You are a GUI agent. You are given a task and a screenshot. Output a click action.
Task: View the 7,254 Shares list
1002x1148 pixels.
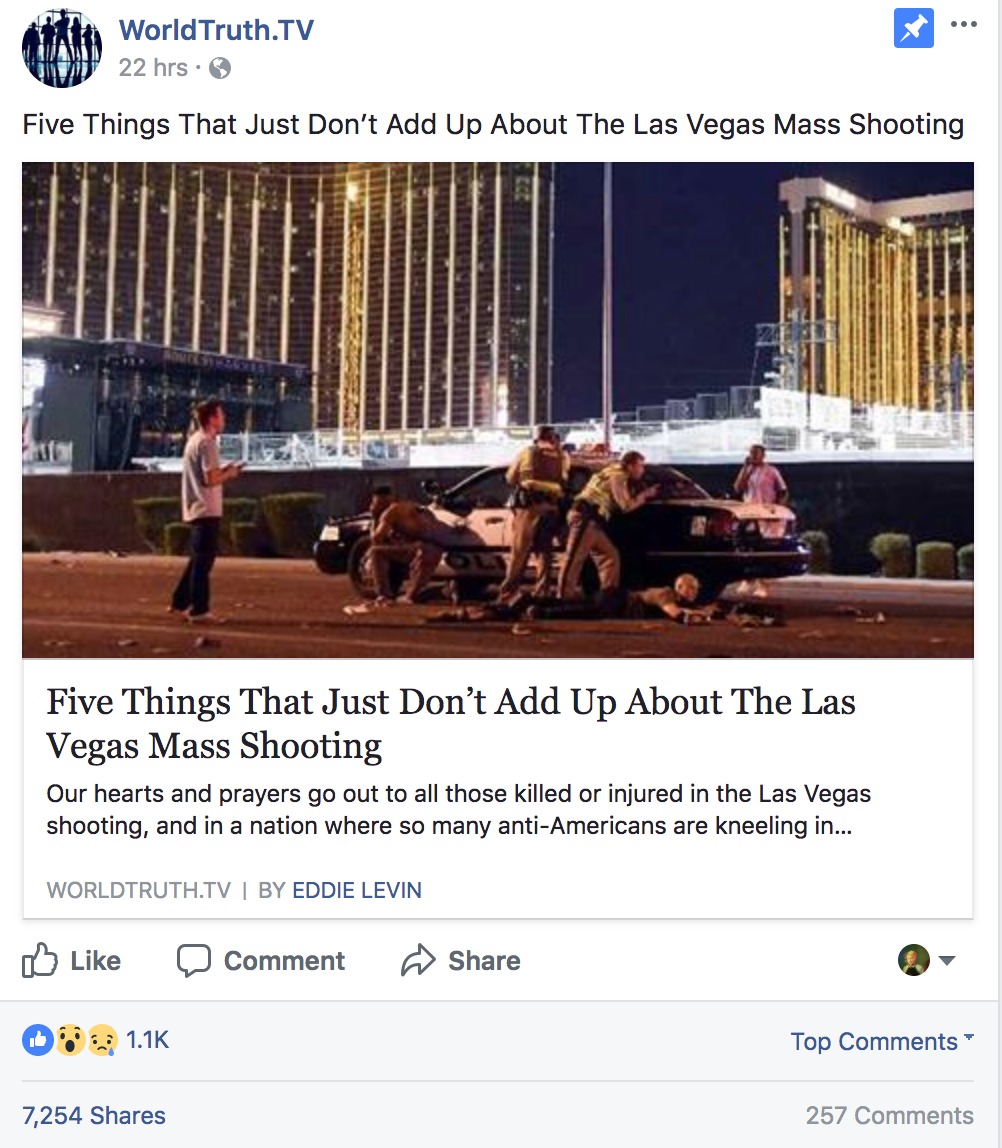click(x=94, y=1115)
